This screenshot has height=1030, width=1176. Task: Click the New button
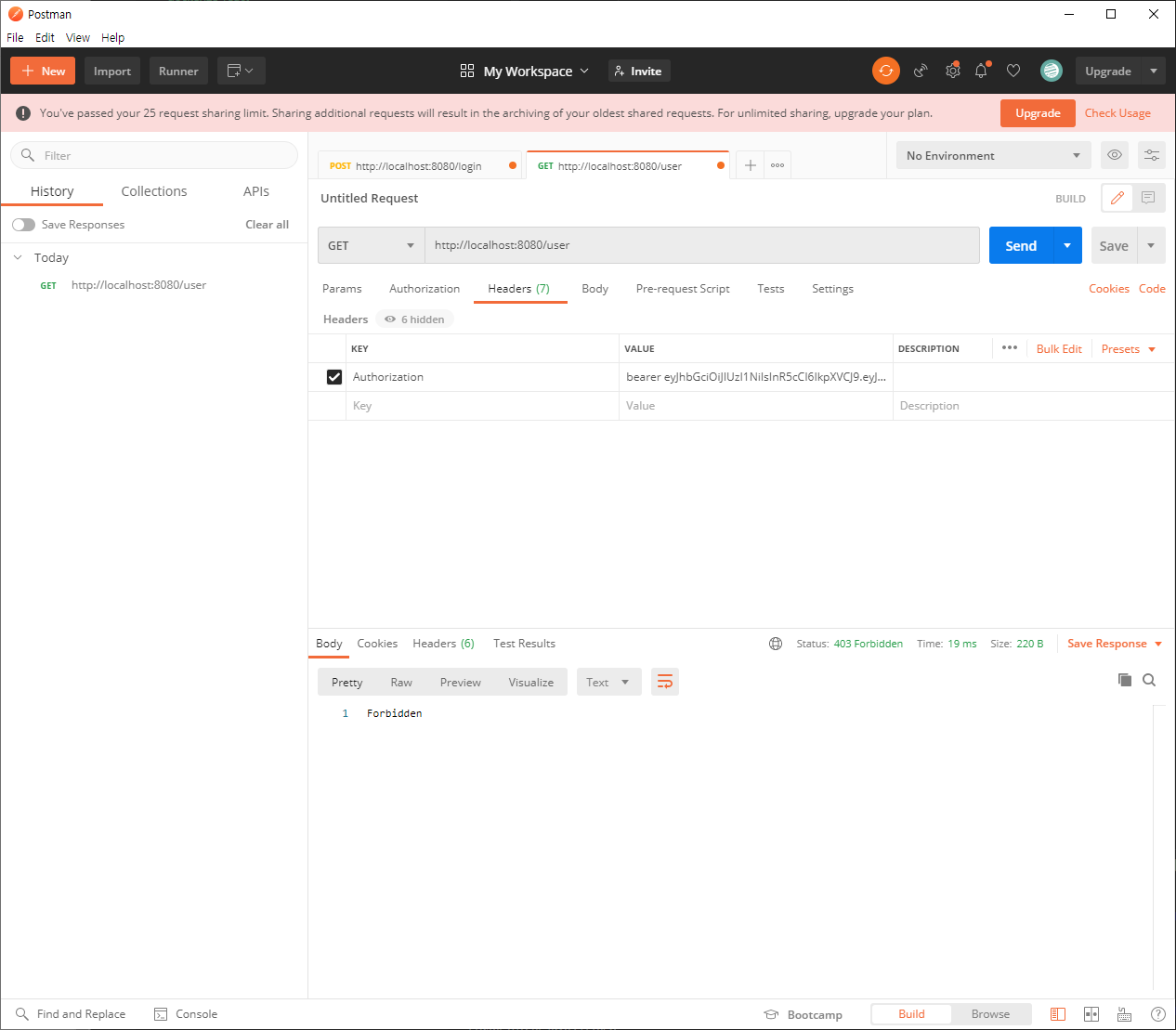[43, 71]
